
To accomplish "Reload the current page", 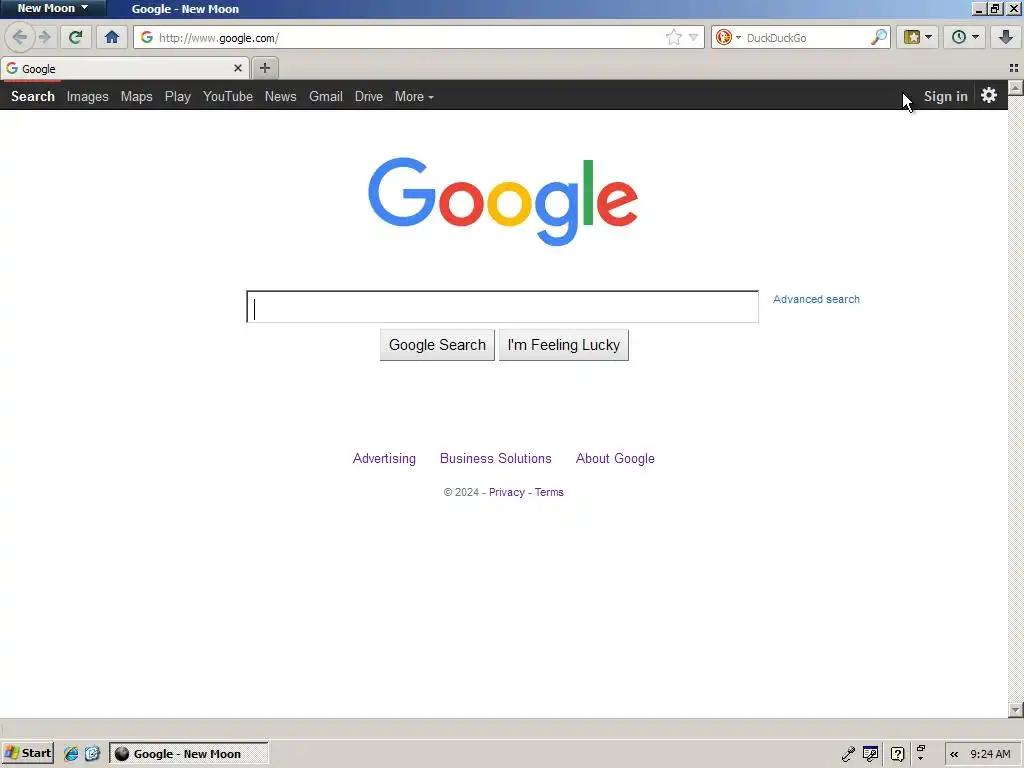I will (x=75, y=37).
